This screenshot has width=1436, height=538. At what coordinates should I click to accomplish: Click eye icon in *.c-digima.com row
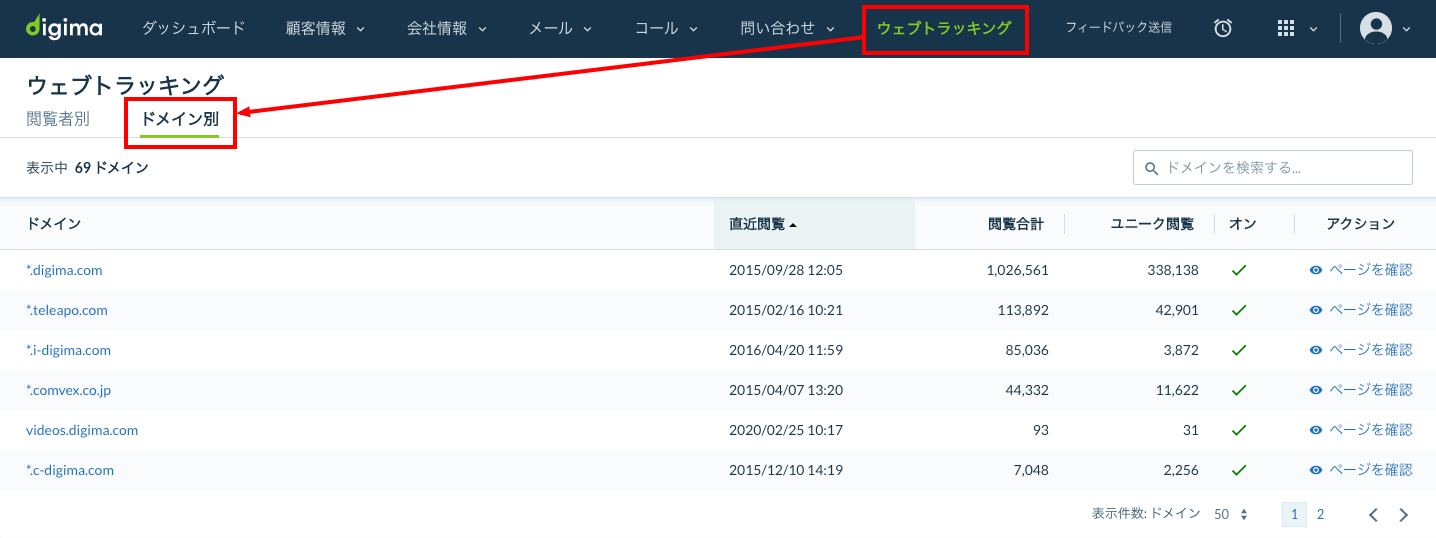pos(1316,470)
